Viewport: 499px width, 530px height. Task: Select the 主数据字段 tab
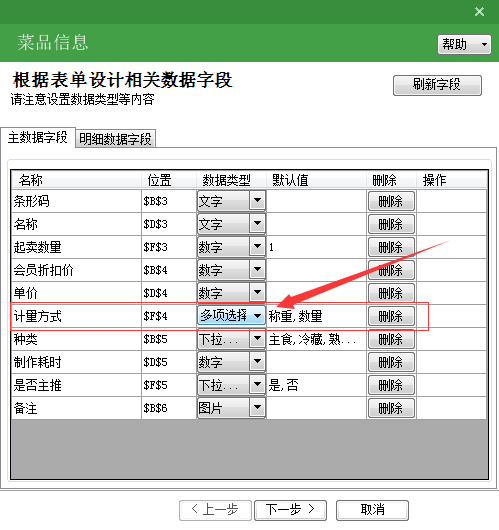pos(38,138)
